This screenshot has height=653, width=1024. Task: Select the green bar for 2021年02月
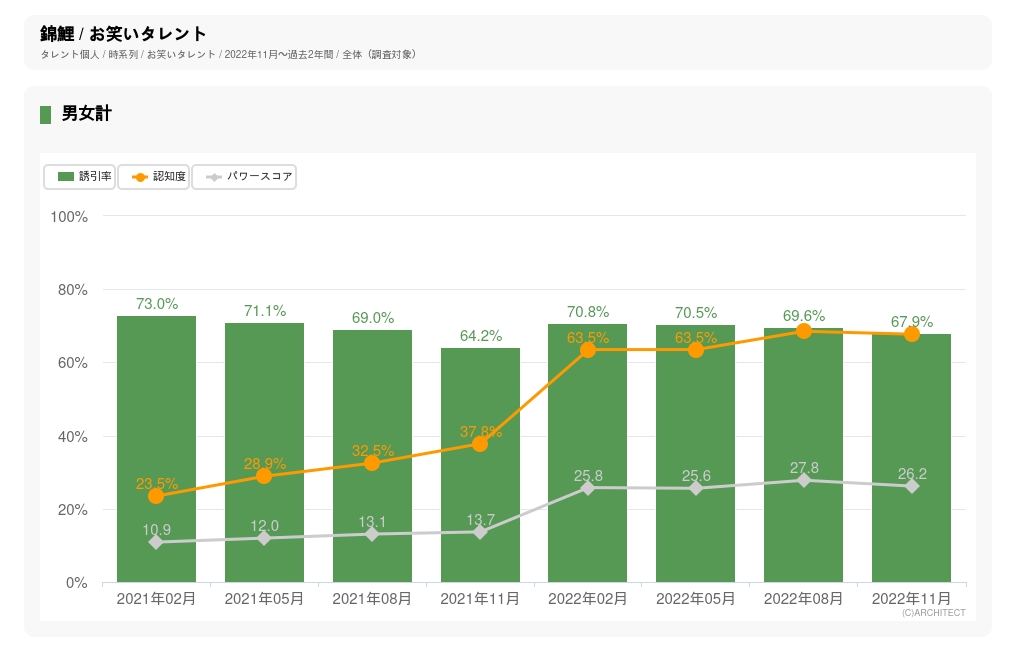[156, 400]
